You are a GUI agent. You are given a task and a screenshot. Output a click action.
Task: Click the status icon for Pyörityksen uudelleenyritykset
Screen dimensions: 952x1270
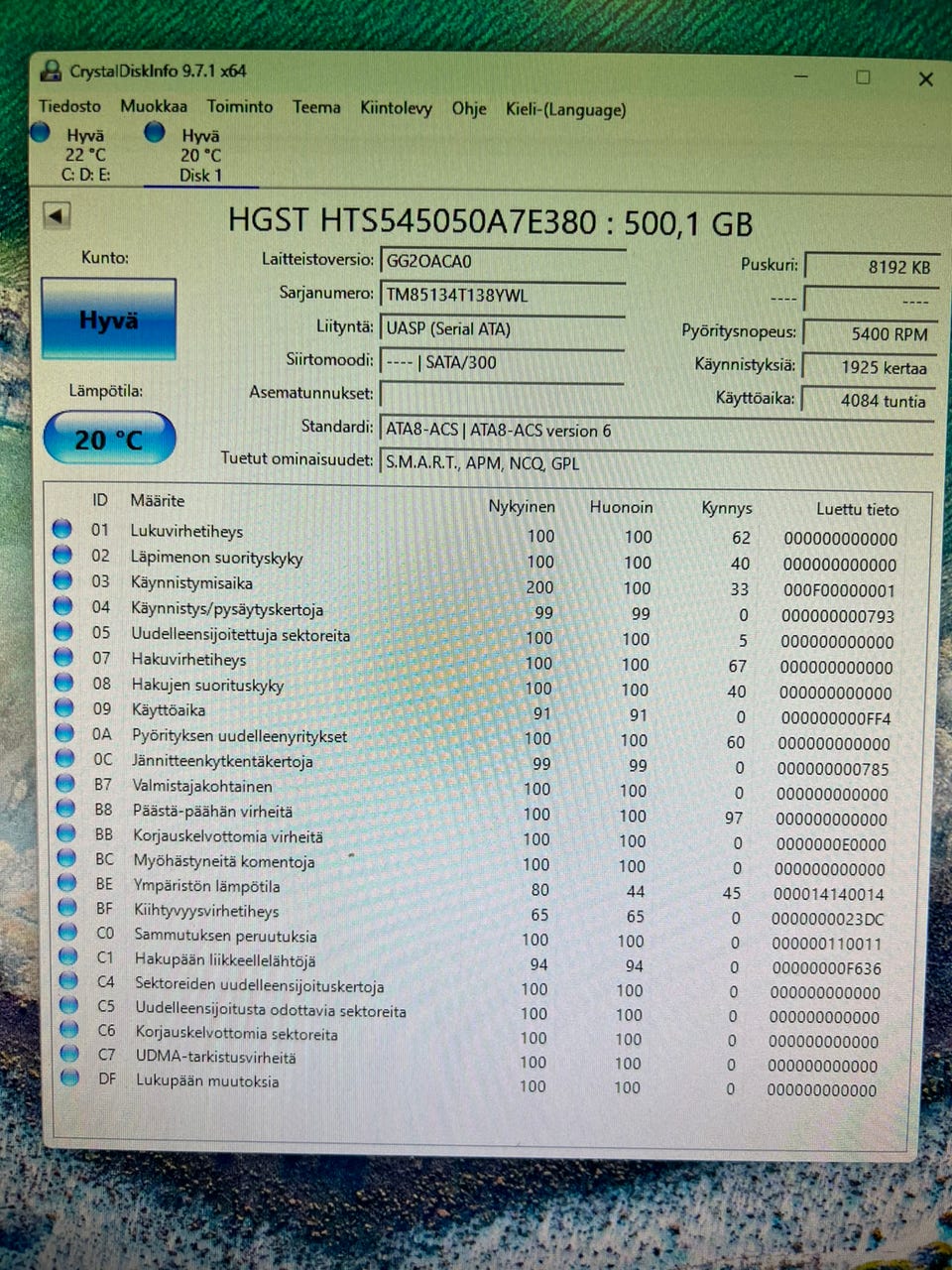pyautogui.click(x=64, y=733)
